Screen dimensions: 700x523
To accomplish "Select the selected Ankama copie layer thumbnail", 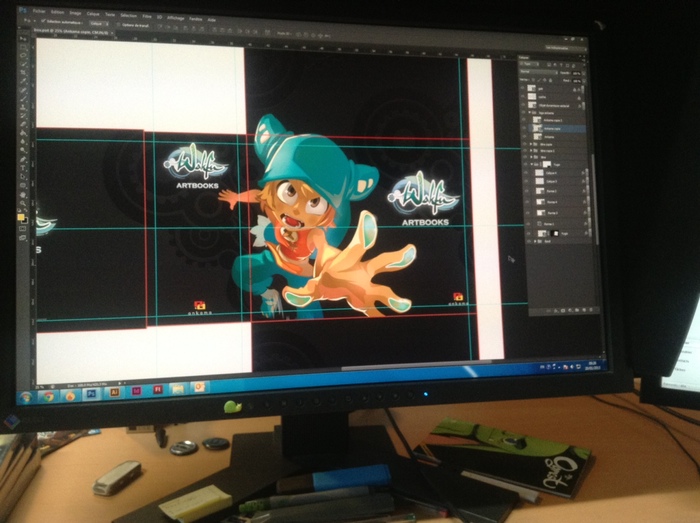I will click(x=538, y=128).
